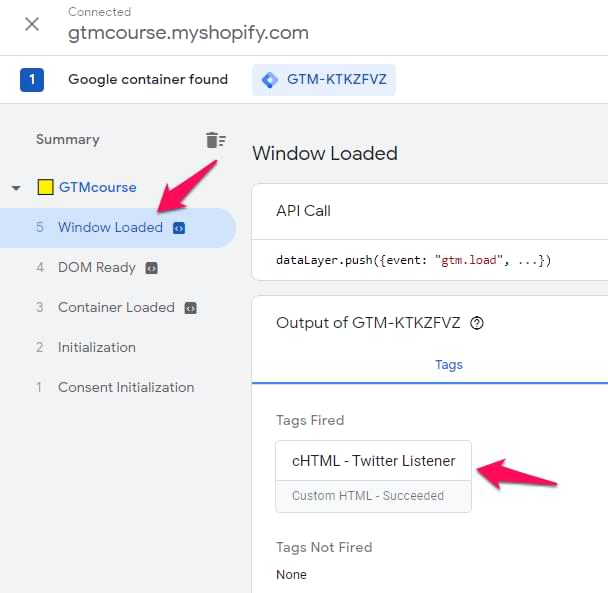
Task: Click the blue container count badge
Action: 32,80
